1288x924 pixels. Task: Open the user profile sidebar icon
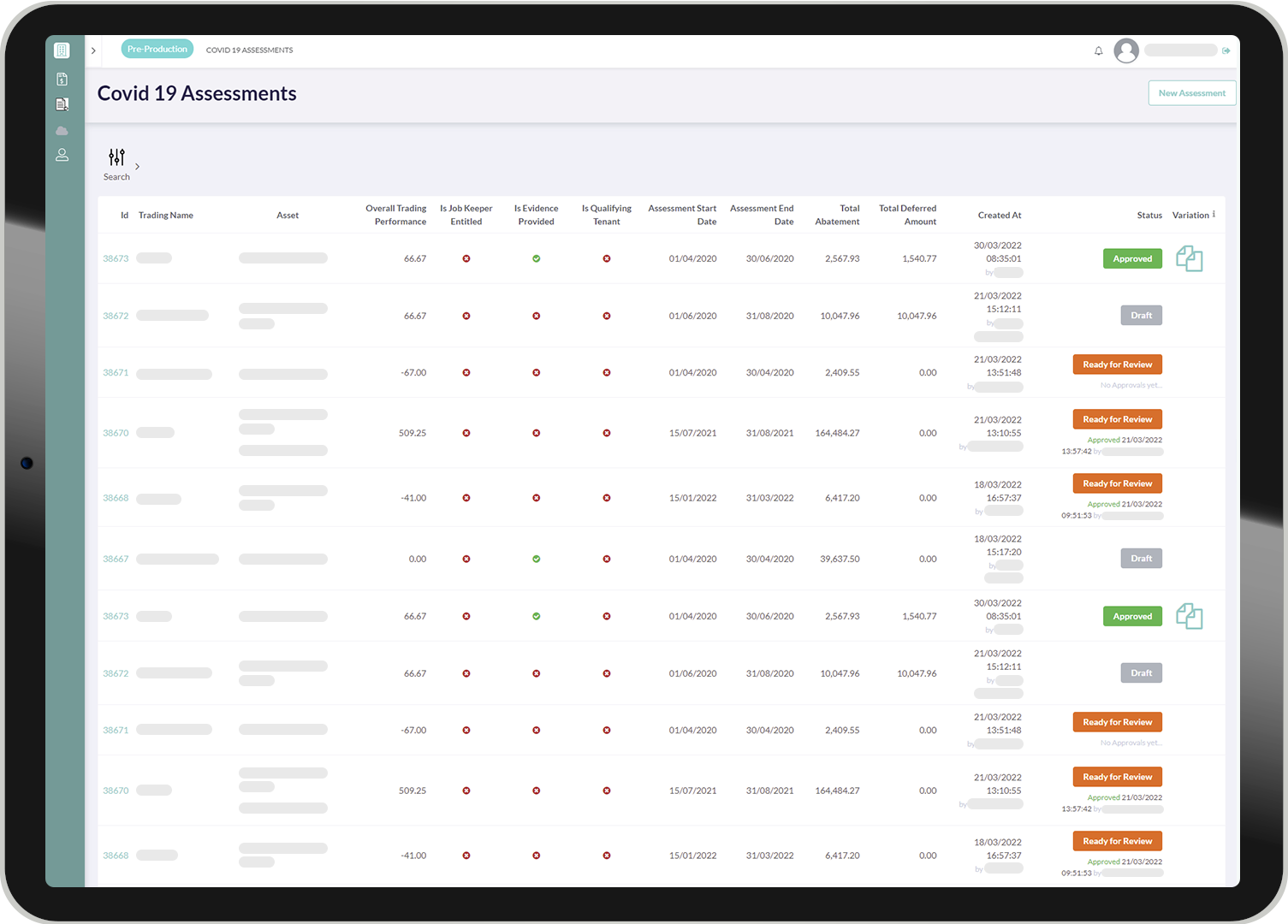click(x=62, y=155)
